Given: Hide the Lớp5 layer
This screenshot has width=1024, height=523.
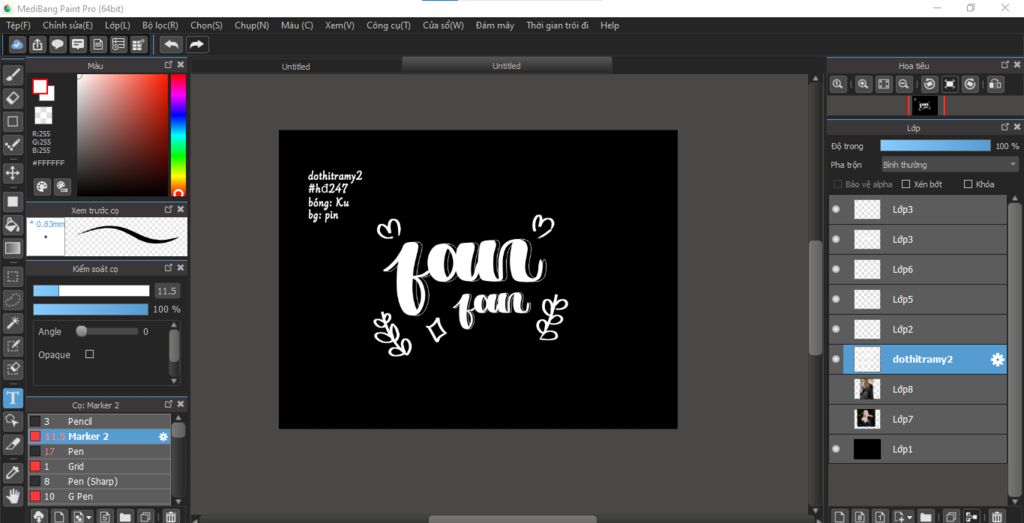Looking at the screenshot, I should 836,300.
